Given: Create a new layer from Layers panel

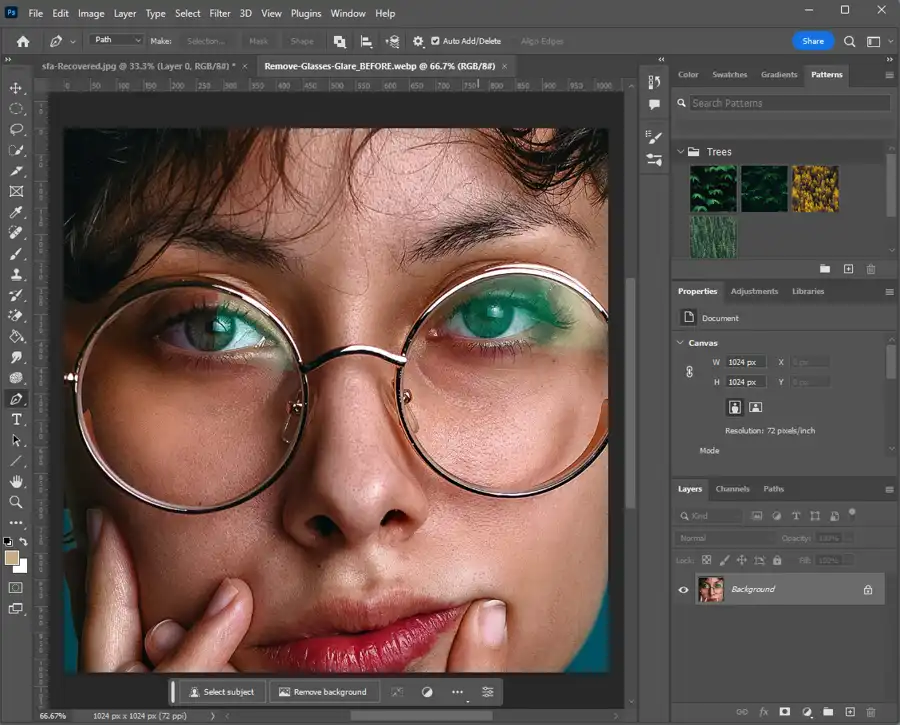Looking at the screenshot, I should [x=849, y=712].
